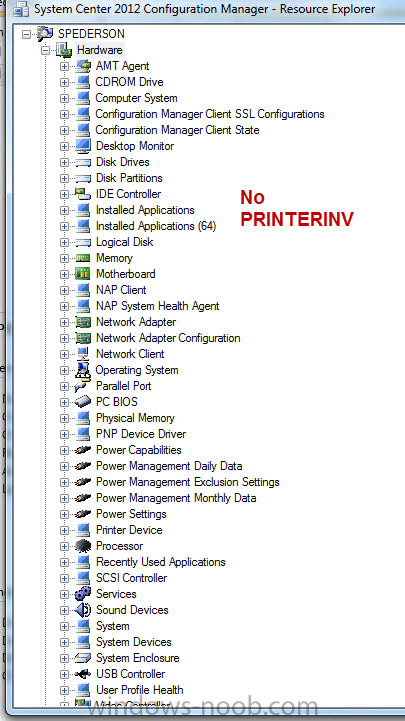Collapse the Hardware node

[45, 50]
